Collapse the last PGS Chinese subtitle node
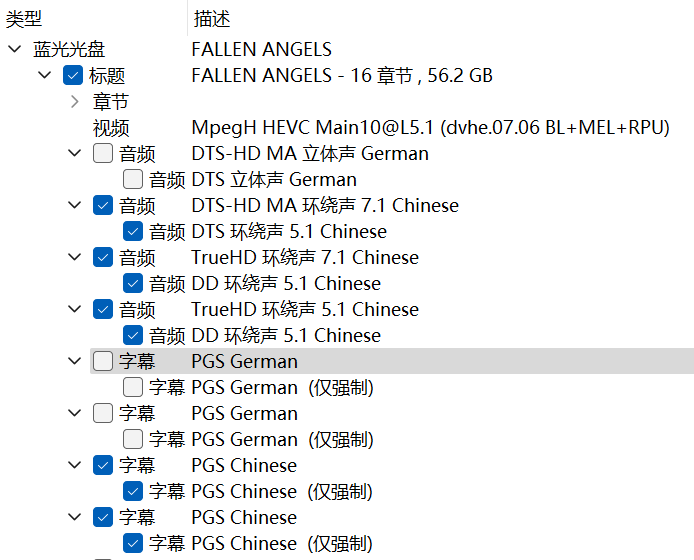The image size is (694, 560). click(74, 517)
